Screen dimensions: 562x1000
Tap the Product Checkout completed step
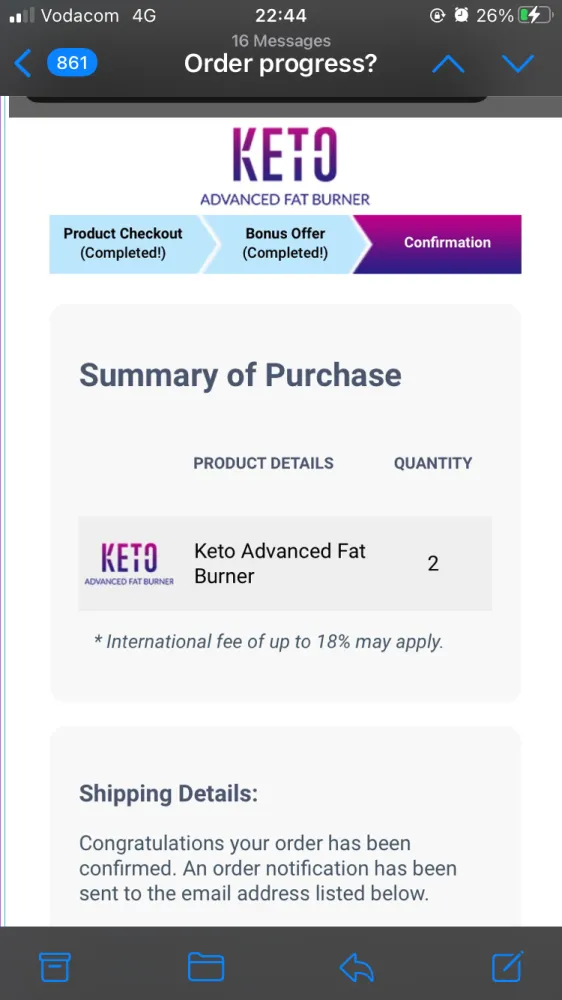coord(126,244)
